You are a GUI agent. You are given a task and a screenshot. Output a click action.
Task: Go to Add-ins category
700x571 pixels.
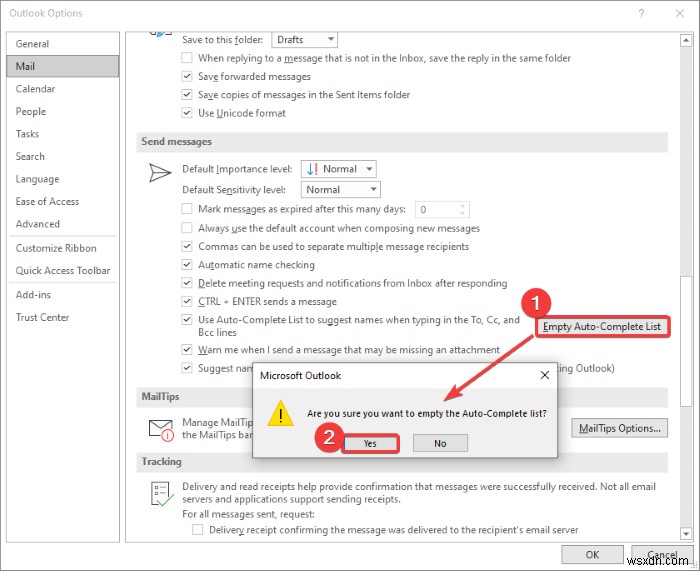tap(63, 295)
